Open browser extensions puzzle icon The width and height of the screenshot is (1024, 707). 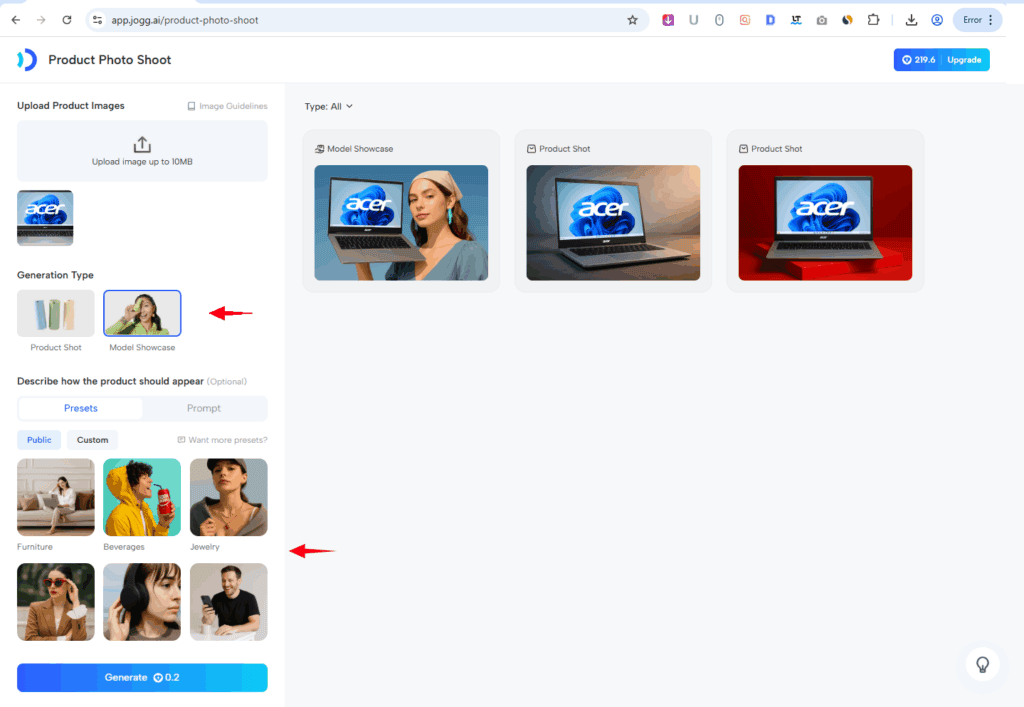(873, 20)
